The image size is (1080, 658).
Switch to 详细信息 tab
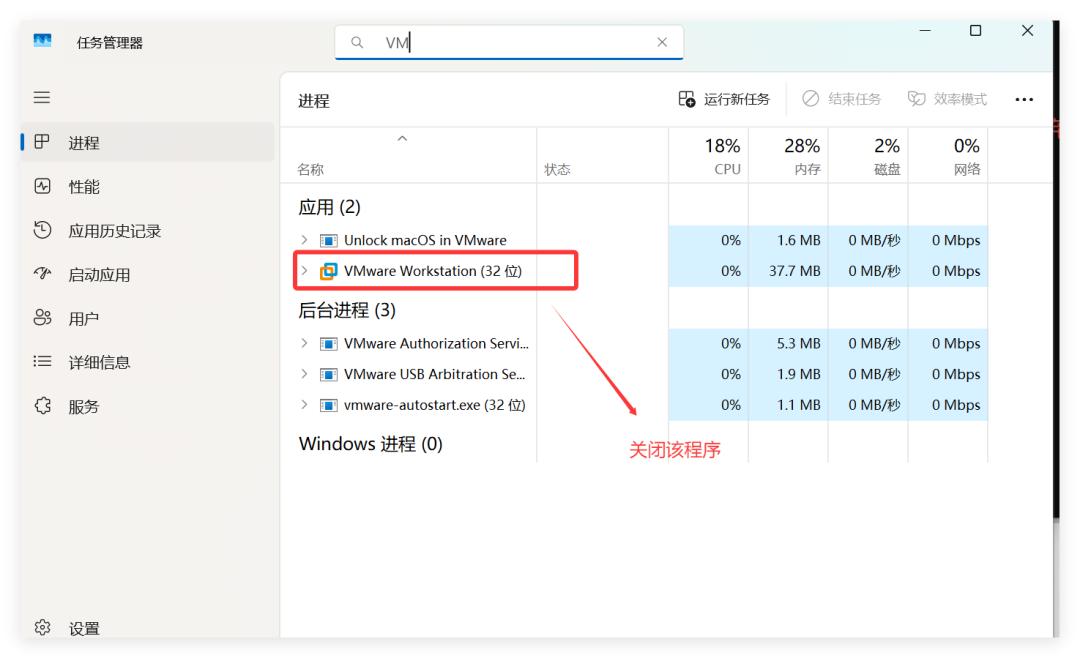tap(147, 362)
